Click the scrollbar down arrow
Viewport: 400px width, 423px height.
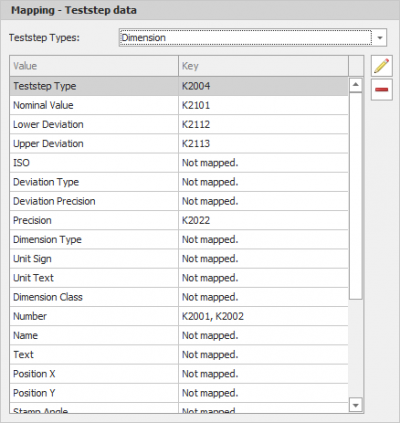coord(356,405)
